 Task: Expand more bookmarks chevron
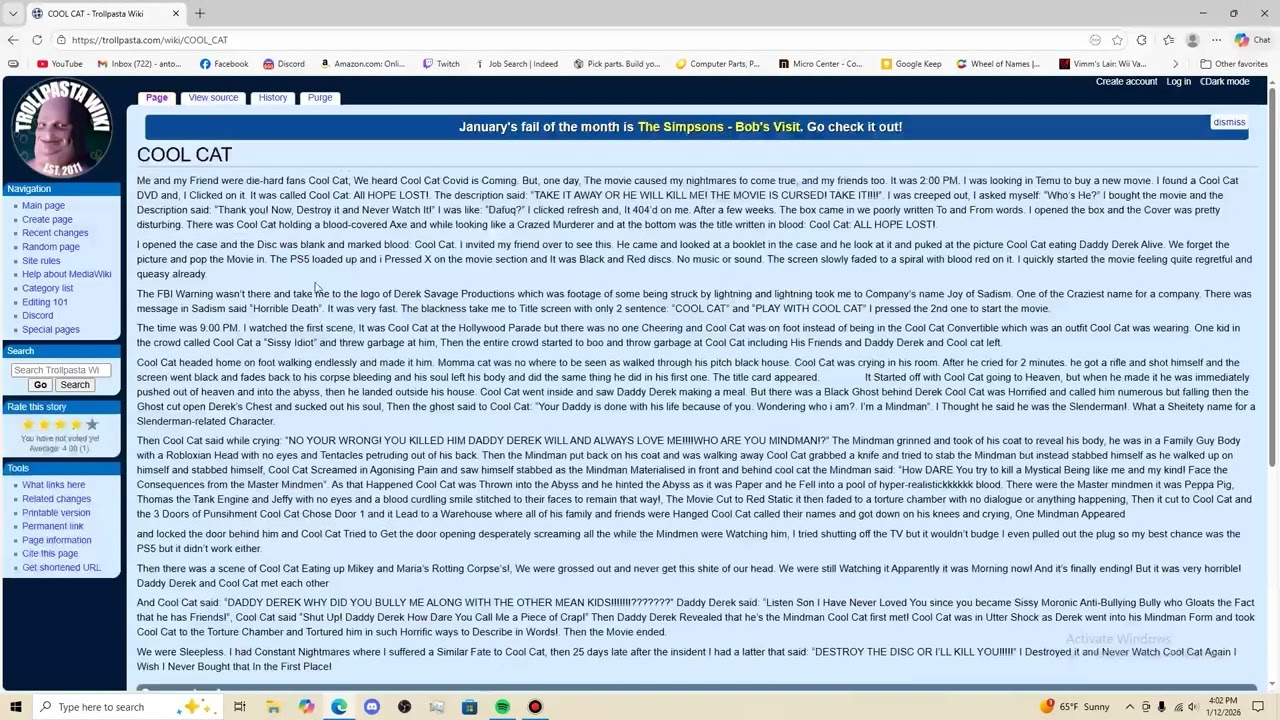click(x=1175, y=64)
